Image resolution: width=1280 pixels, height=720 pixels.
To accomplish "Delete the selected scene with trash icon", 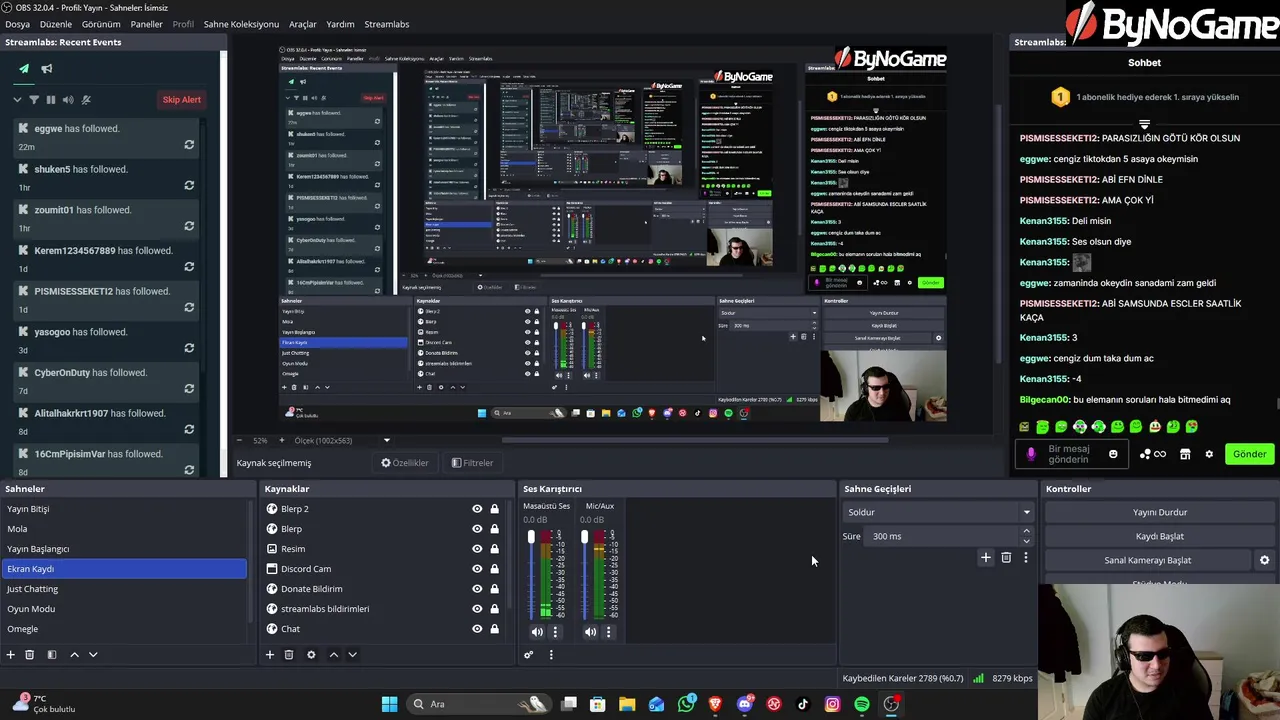I will pos(30,654).
